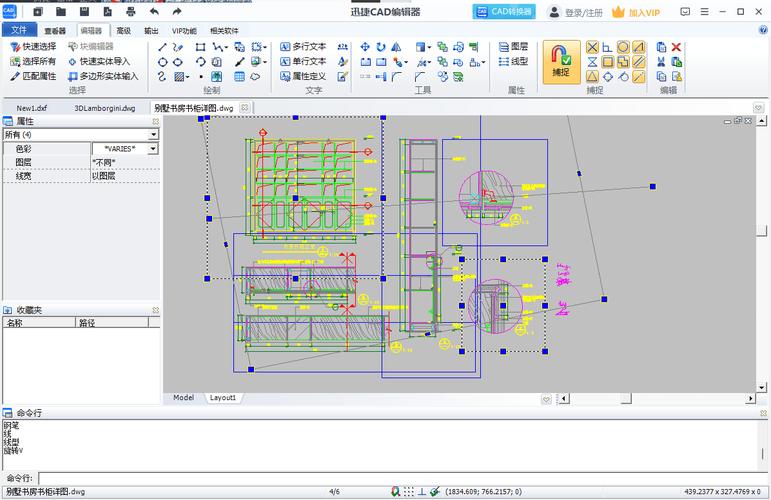Click the undo arrow in title bar
The height and width of the screenshot is (500, 771).
(x=154, y=12)
